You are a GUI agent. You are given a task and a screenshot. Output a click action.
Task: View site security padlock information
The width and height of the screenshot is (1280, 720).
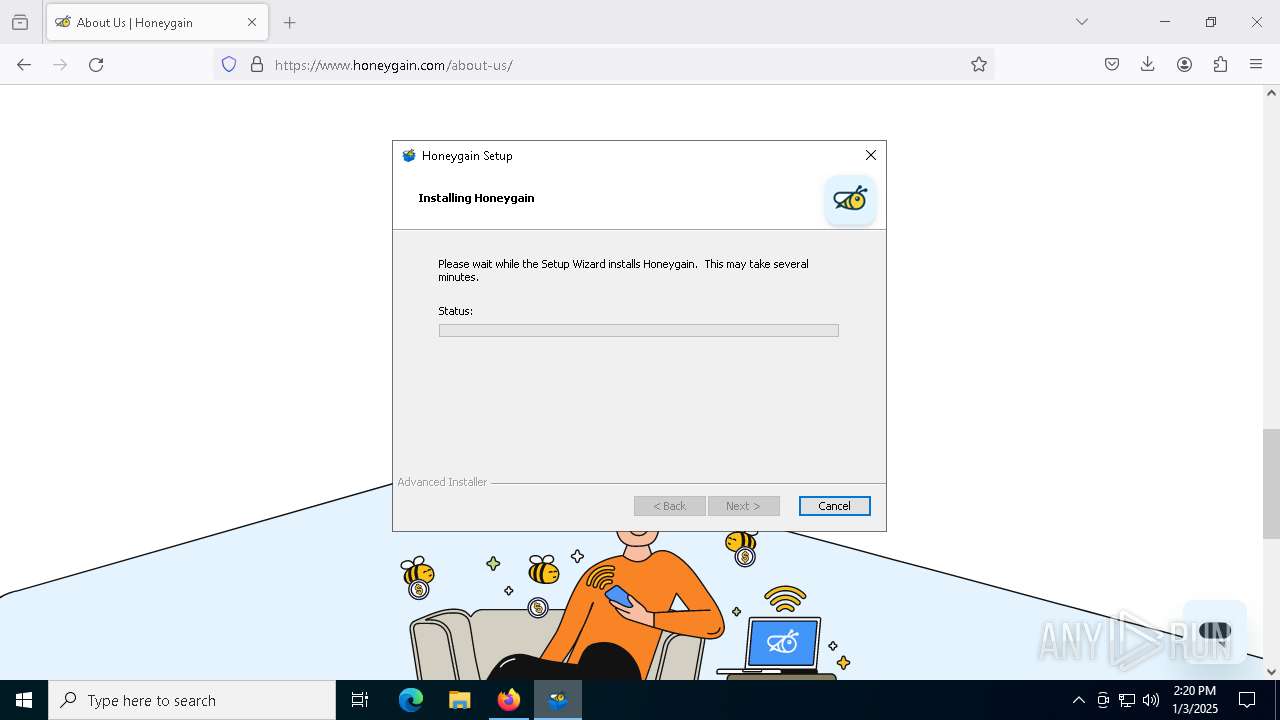pyautogui.click(x=257, y=64)
